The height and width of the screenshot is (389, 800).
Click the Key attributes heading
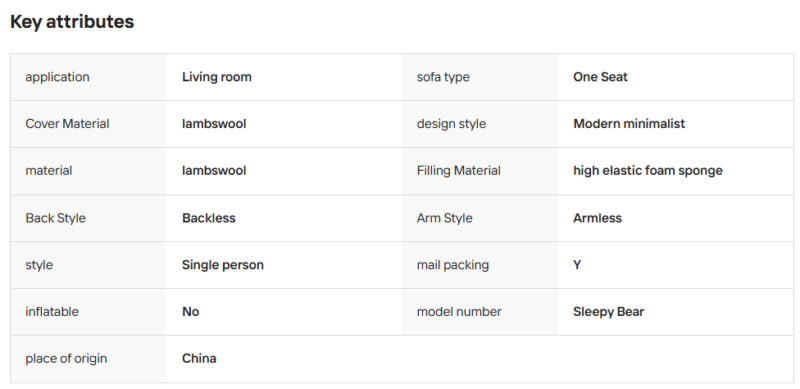tap(72, 22)
